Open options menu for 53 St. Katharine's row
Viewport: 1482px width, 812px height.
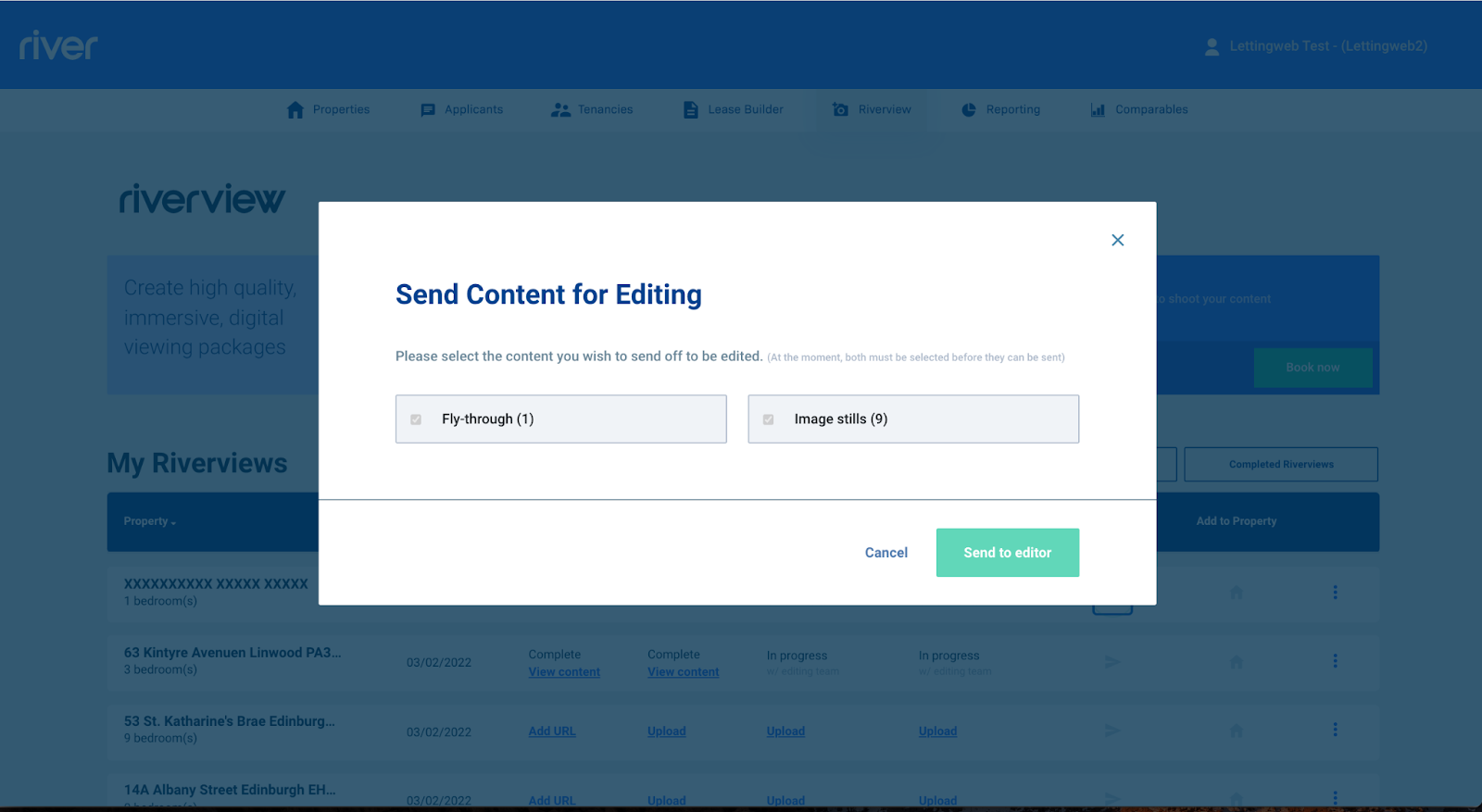pyautogui.click(x=1335, y=730)
